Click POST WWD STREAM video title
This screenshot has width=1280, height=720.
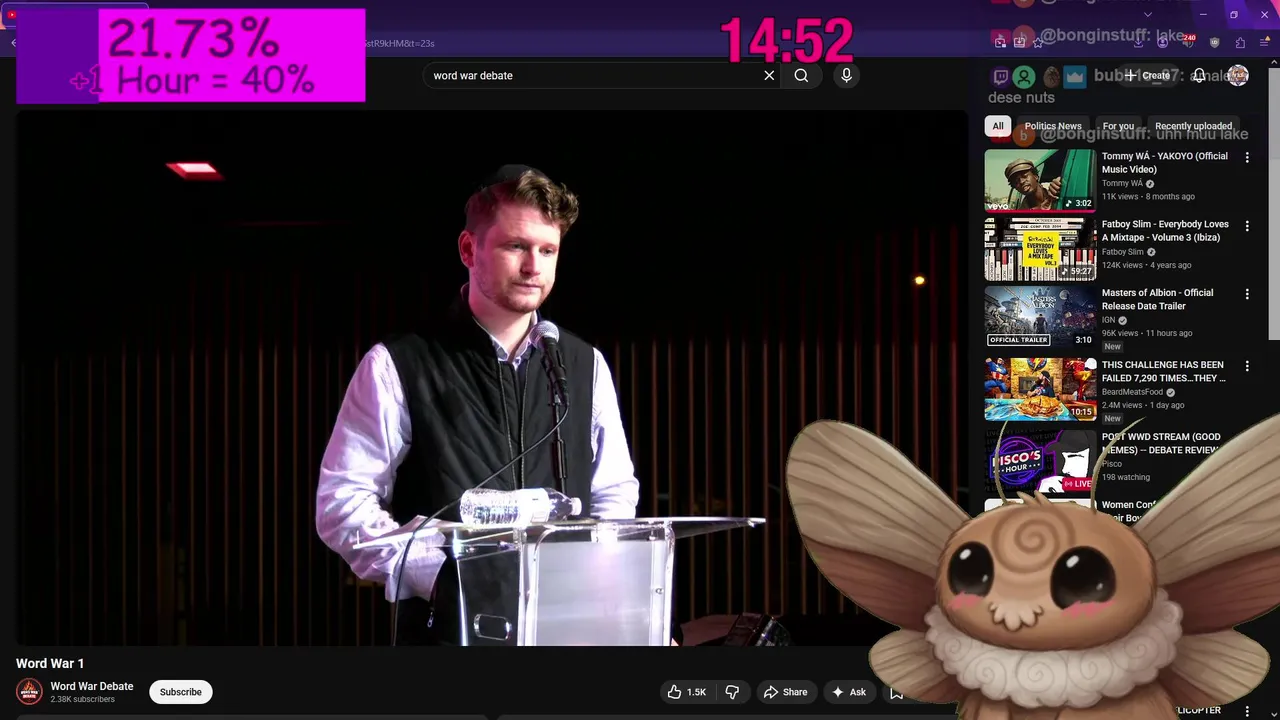point(1161,443)
